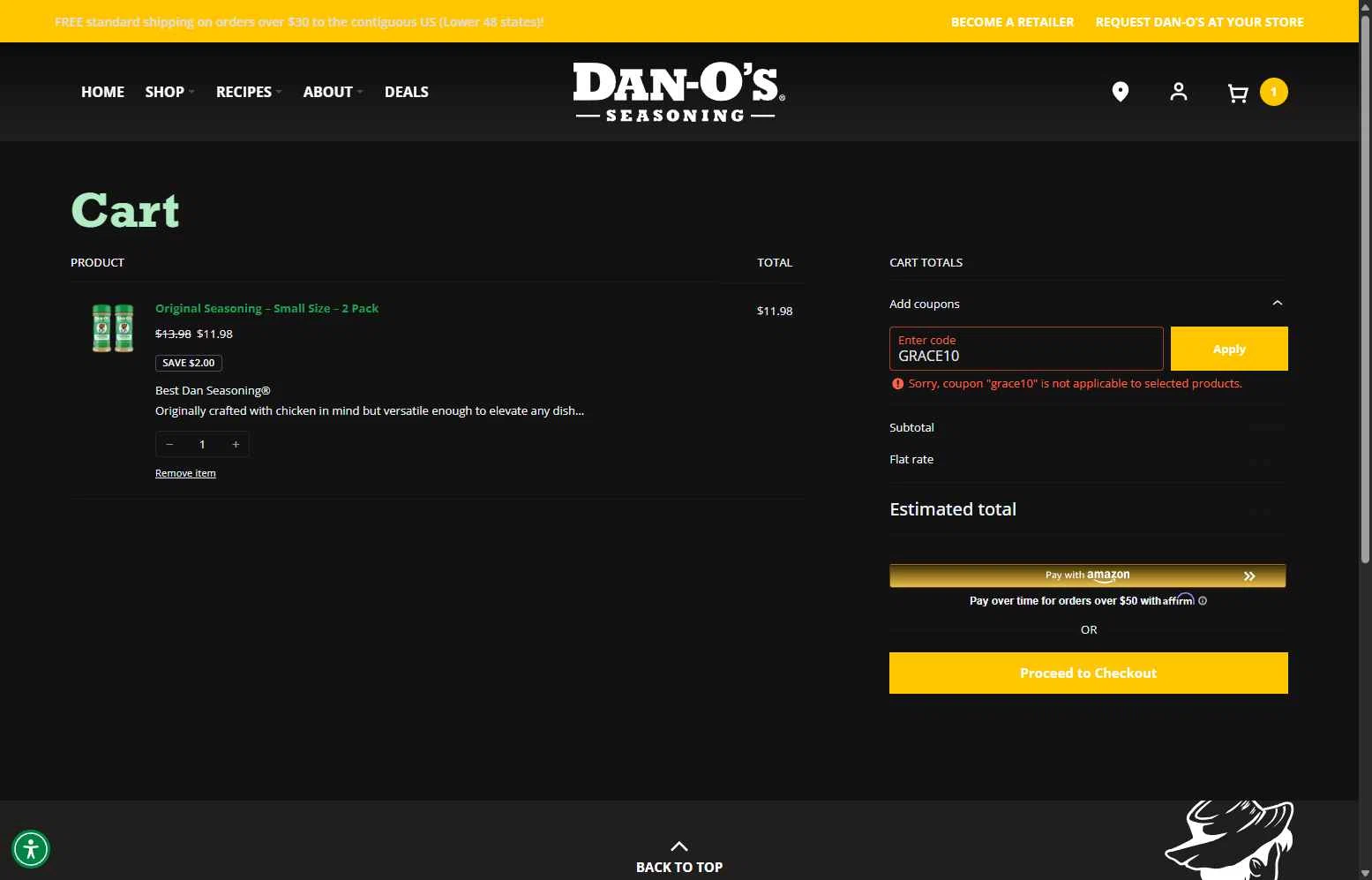
Task: Click the SAVE $2.00 badge
Action: [189, 363]
